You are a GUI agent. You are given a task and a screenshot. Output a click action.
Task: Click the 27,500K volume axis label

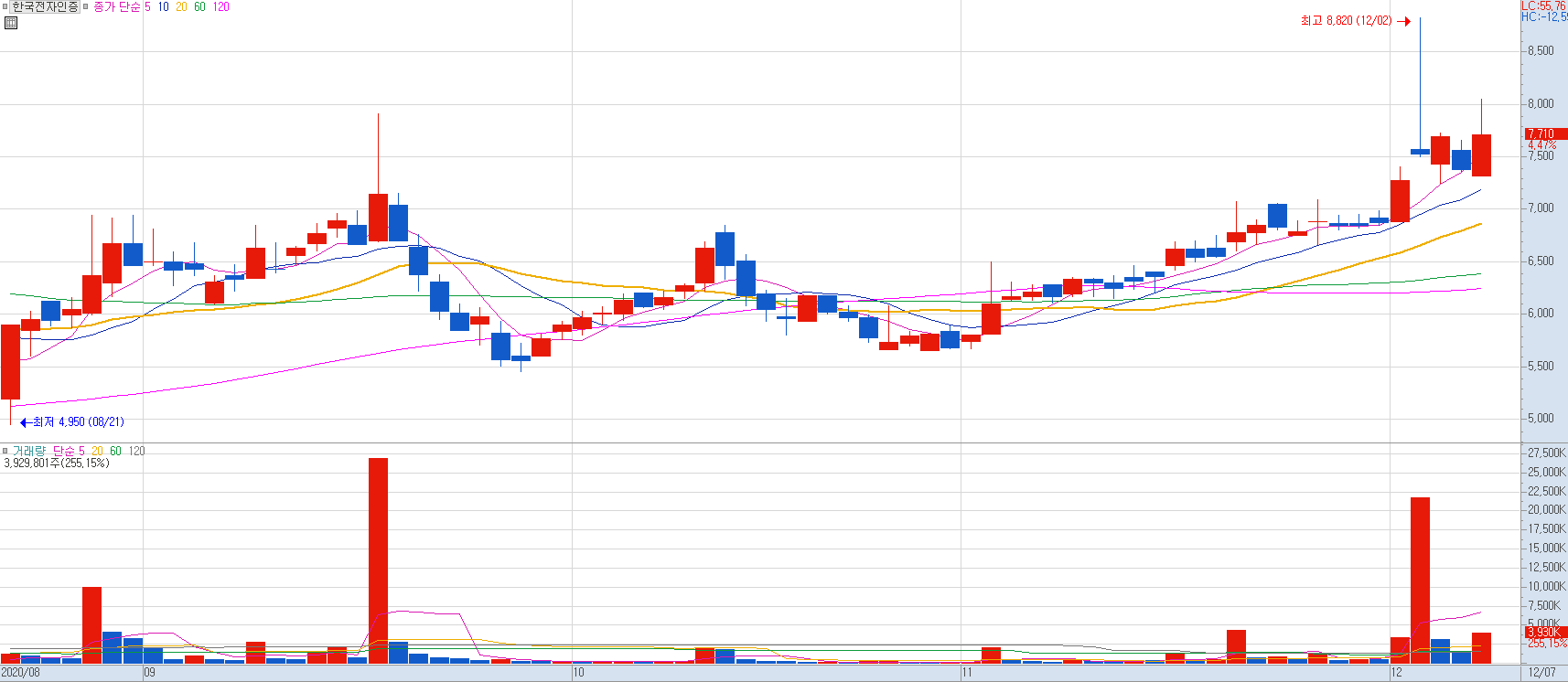click(x=1547, y=453)
